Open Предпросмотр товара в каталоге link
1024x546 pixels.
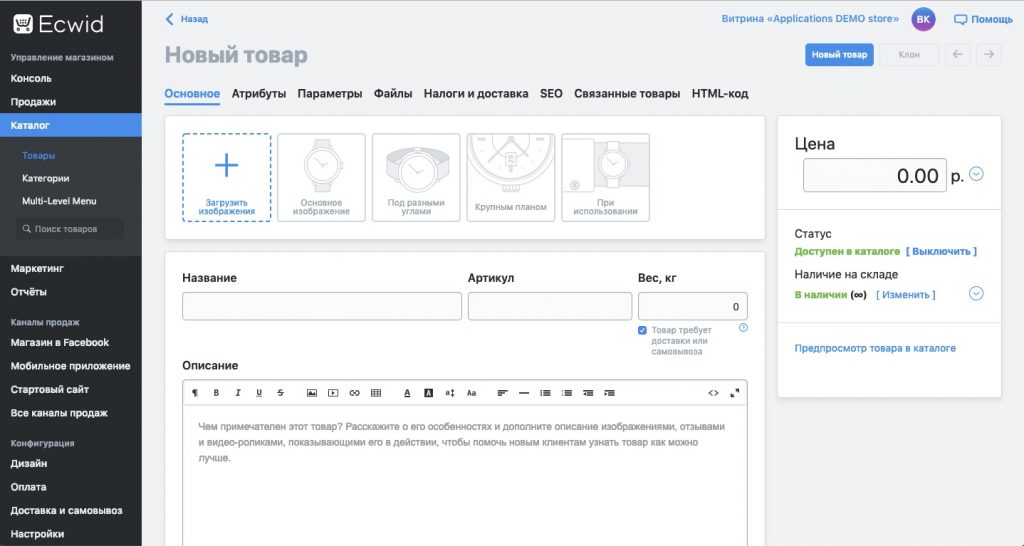(x=875, y=348)
